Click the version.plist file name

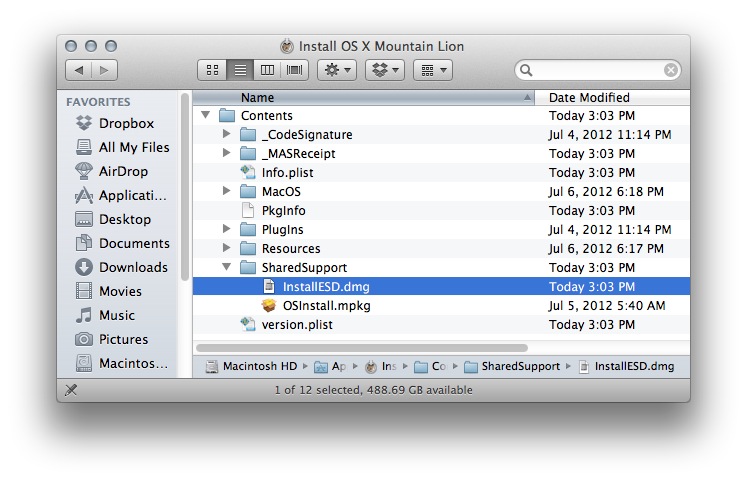(297, 325)
